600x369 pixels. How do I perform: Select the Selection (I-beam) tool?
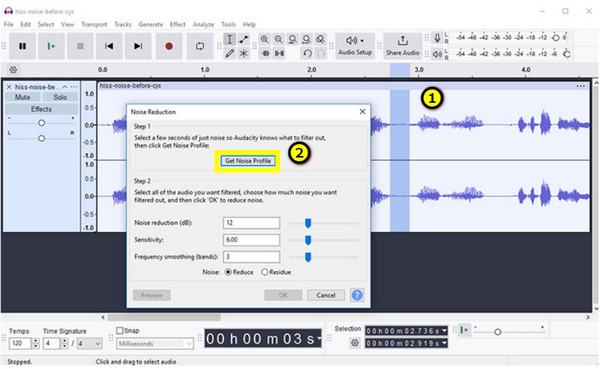coord(229,39)
